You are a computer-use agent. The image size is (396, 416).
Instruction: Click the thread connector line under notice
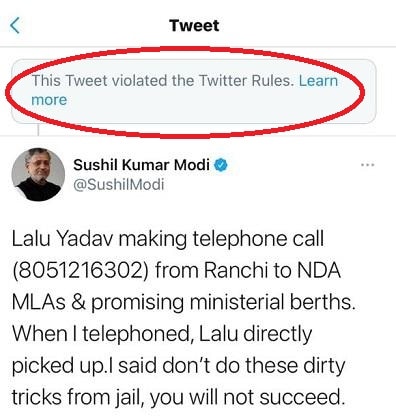38,129
